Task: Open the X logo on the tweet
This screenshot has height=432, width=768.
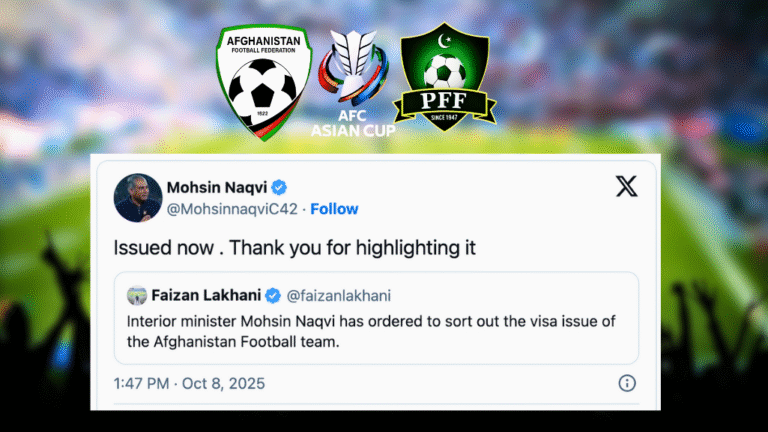Action: 627,187
